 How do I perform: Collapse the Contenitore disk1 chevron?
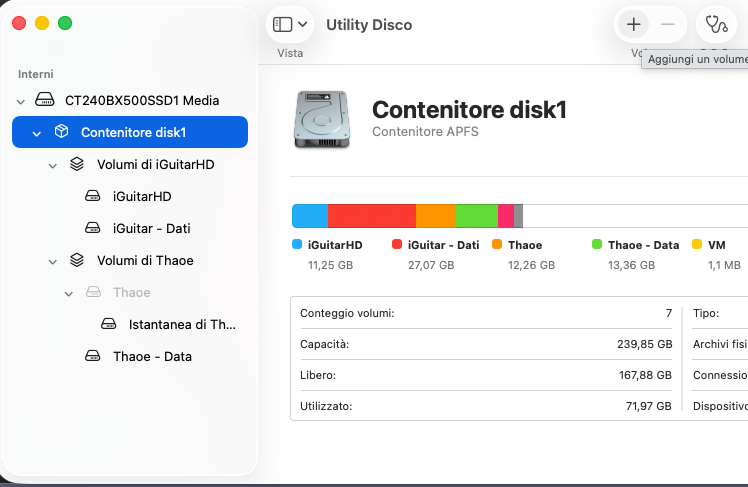point(37,134)
